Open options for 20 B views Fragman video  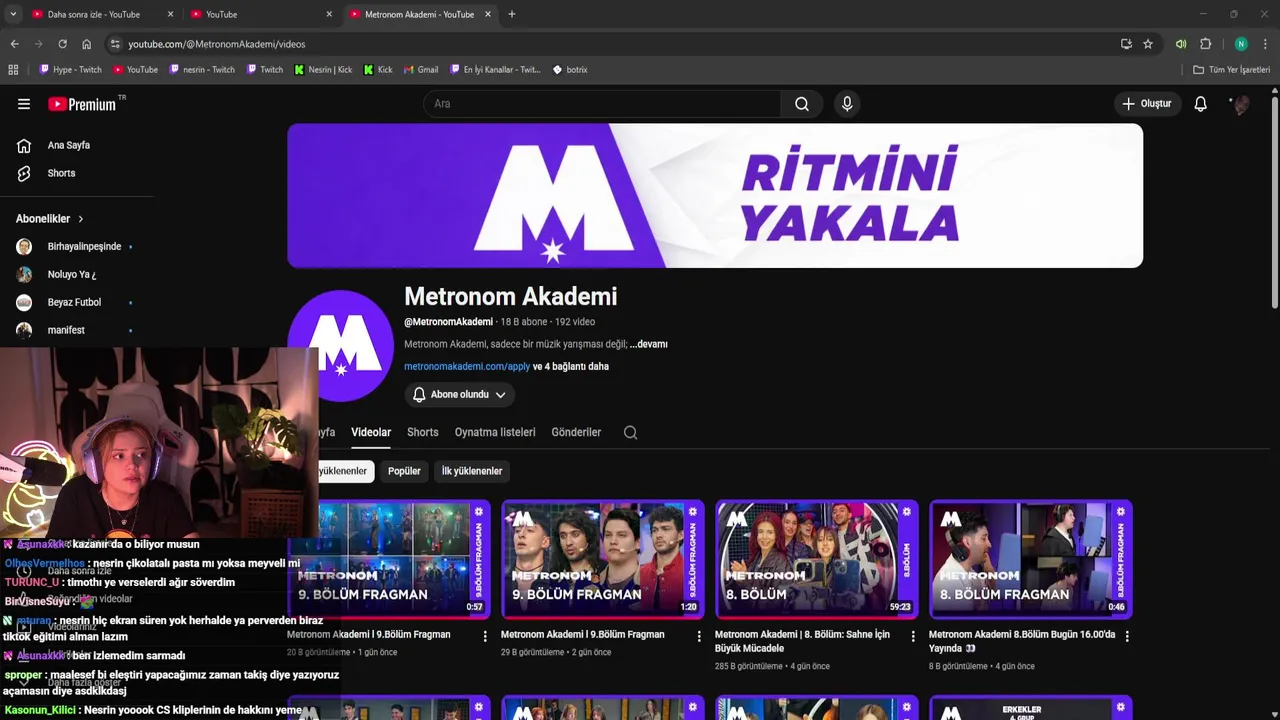(x=485, y=636)
